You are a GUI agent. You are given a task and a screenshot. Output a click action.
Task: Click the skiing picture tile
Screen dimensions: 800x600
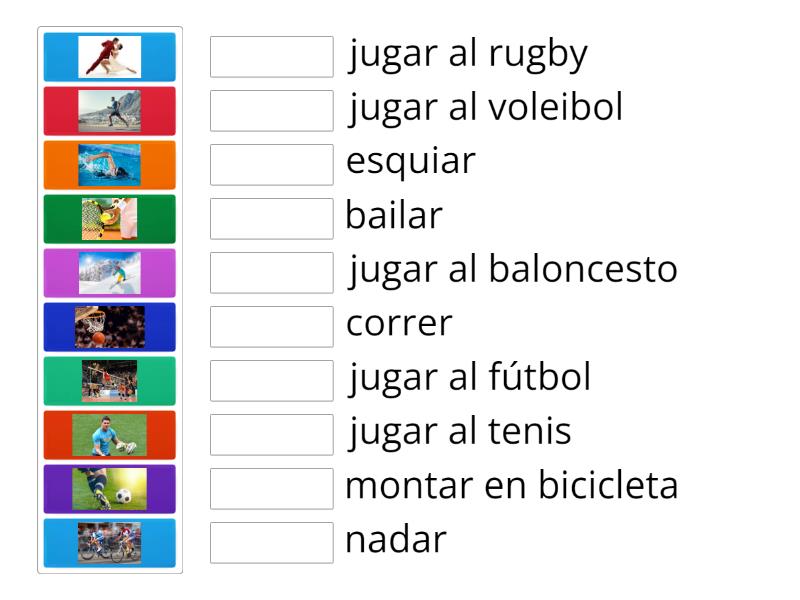coord(110,272)
